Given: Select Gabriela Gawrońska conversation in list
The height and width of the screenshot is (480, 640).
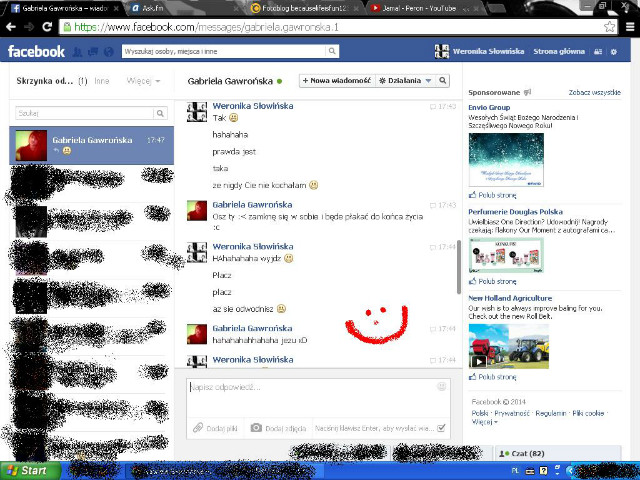Looking at the screenshot, I should 91,145.
